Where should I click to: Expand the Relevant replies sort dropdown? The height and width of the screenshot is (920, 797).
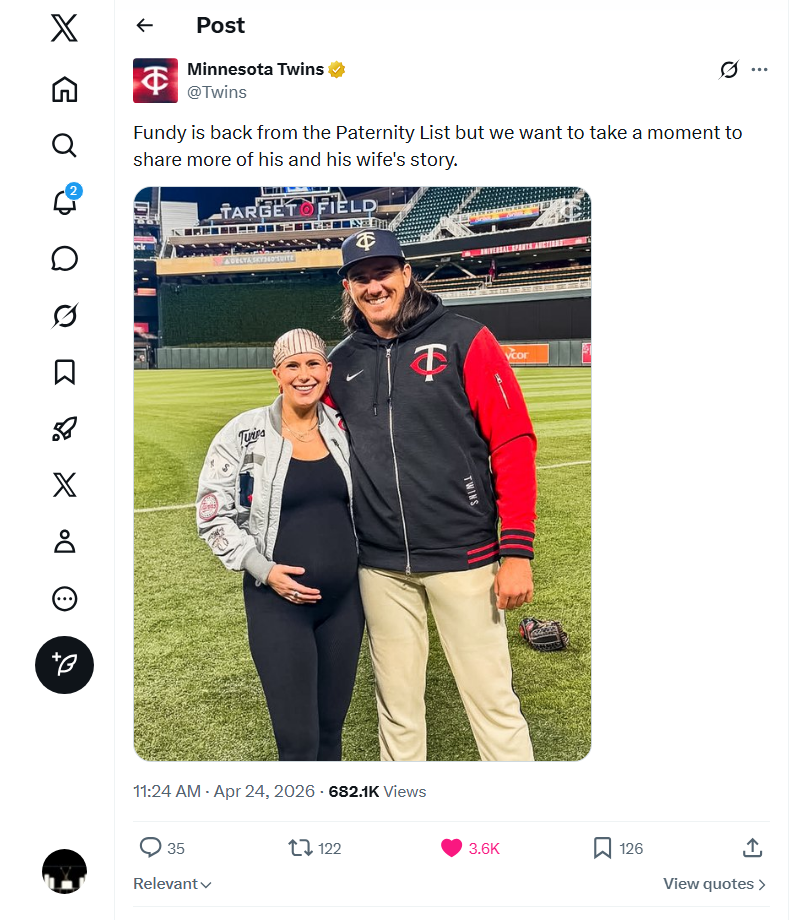pyautogui.click(x=172, y=884)
